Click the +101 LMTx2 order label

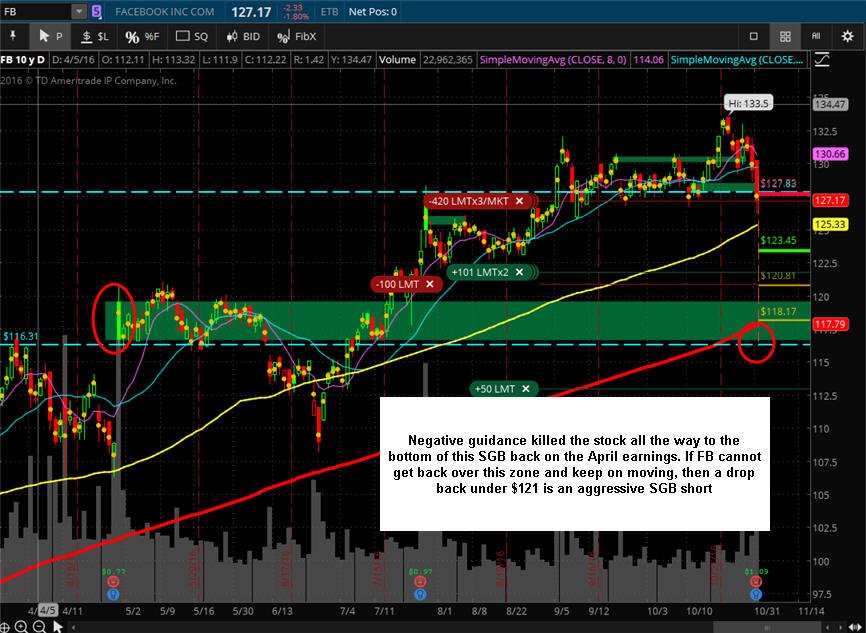(x=479, y=272)
